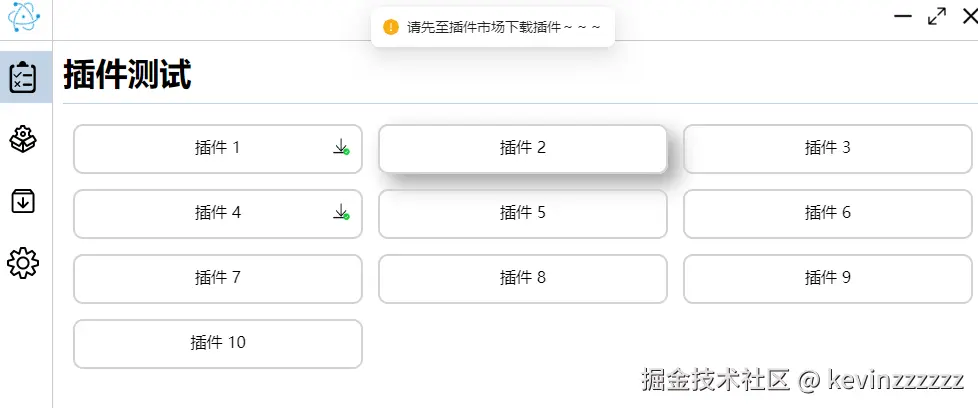The image size is (978, 408).
Task: Open the checklist task sidebar icon
Action: click(x=24, y=77)
